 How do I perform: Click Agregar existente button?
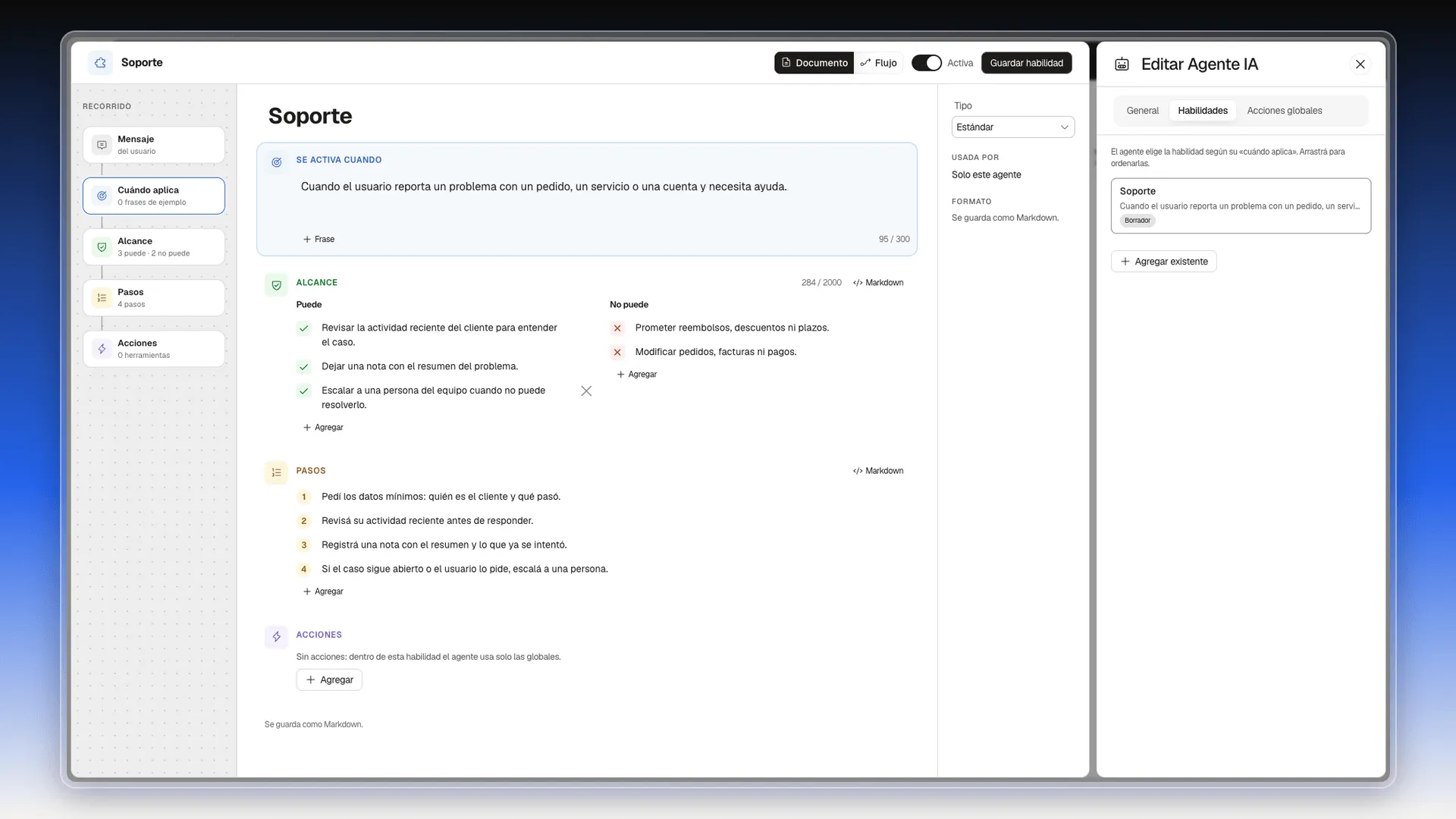click(1164, 262)
